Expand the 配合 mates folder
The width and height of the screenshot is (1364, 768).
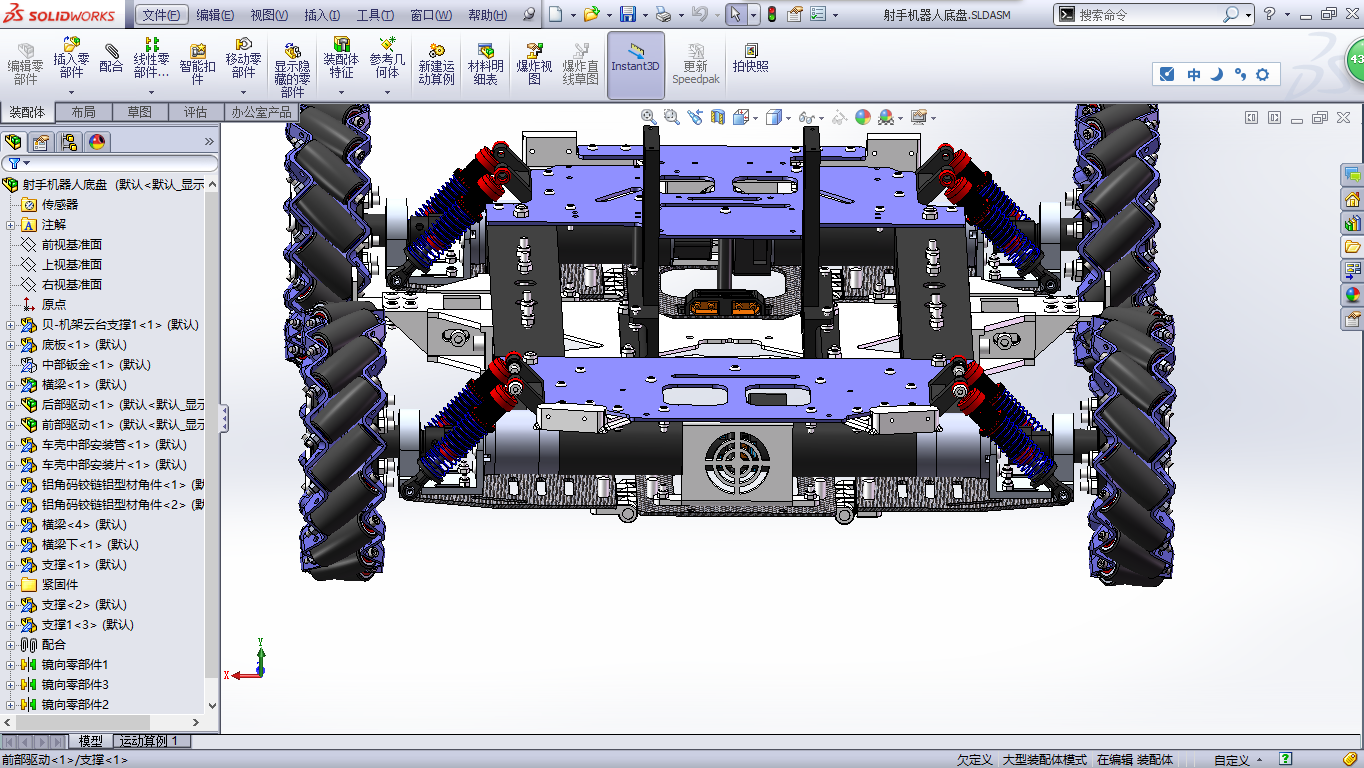point(11,645)
